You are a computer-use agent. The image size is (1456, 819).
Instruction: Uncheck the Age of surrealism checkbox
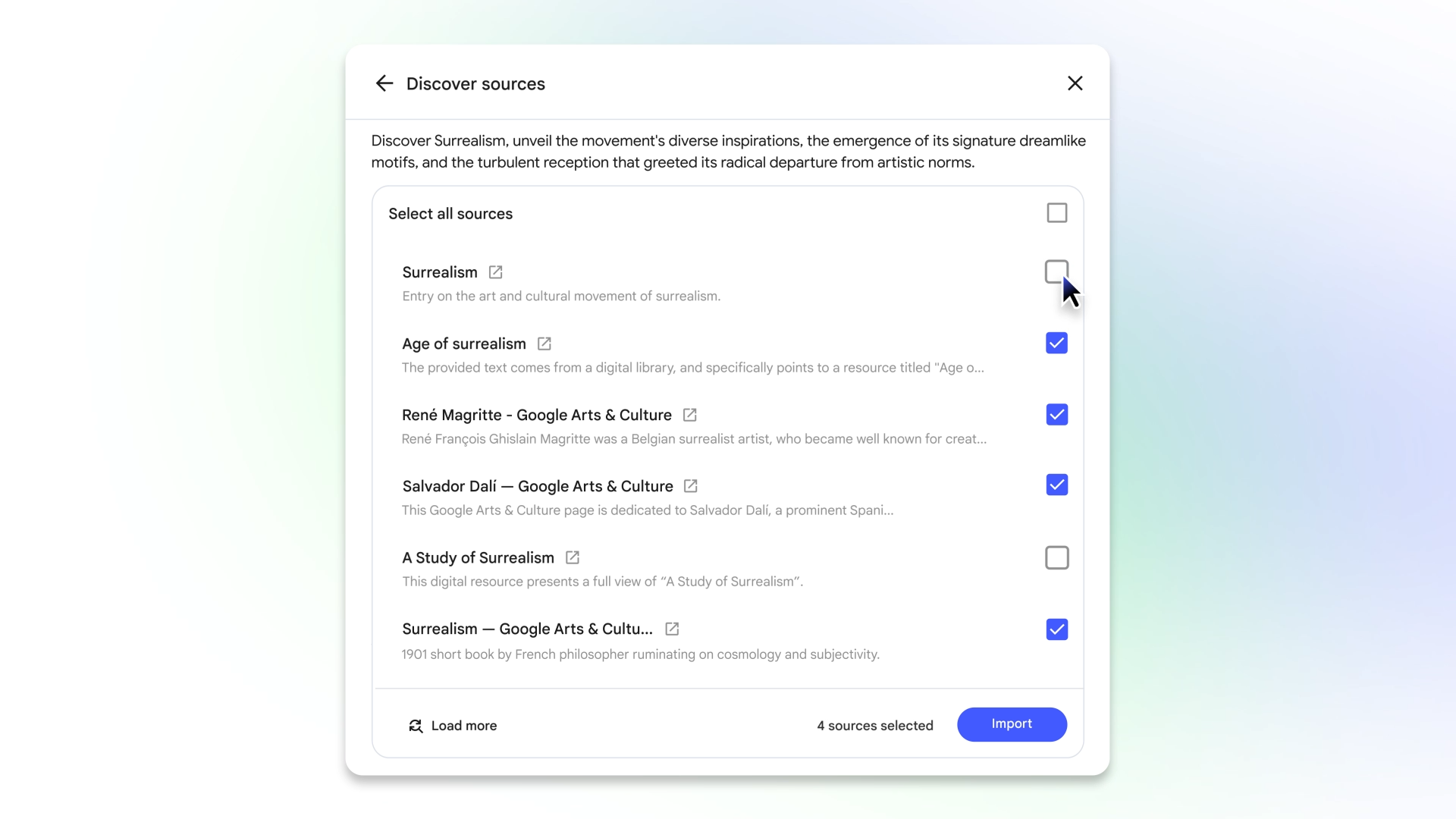[x=1056, y=344]
